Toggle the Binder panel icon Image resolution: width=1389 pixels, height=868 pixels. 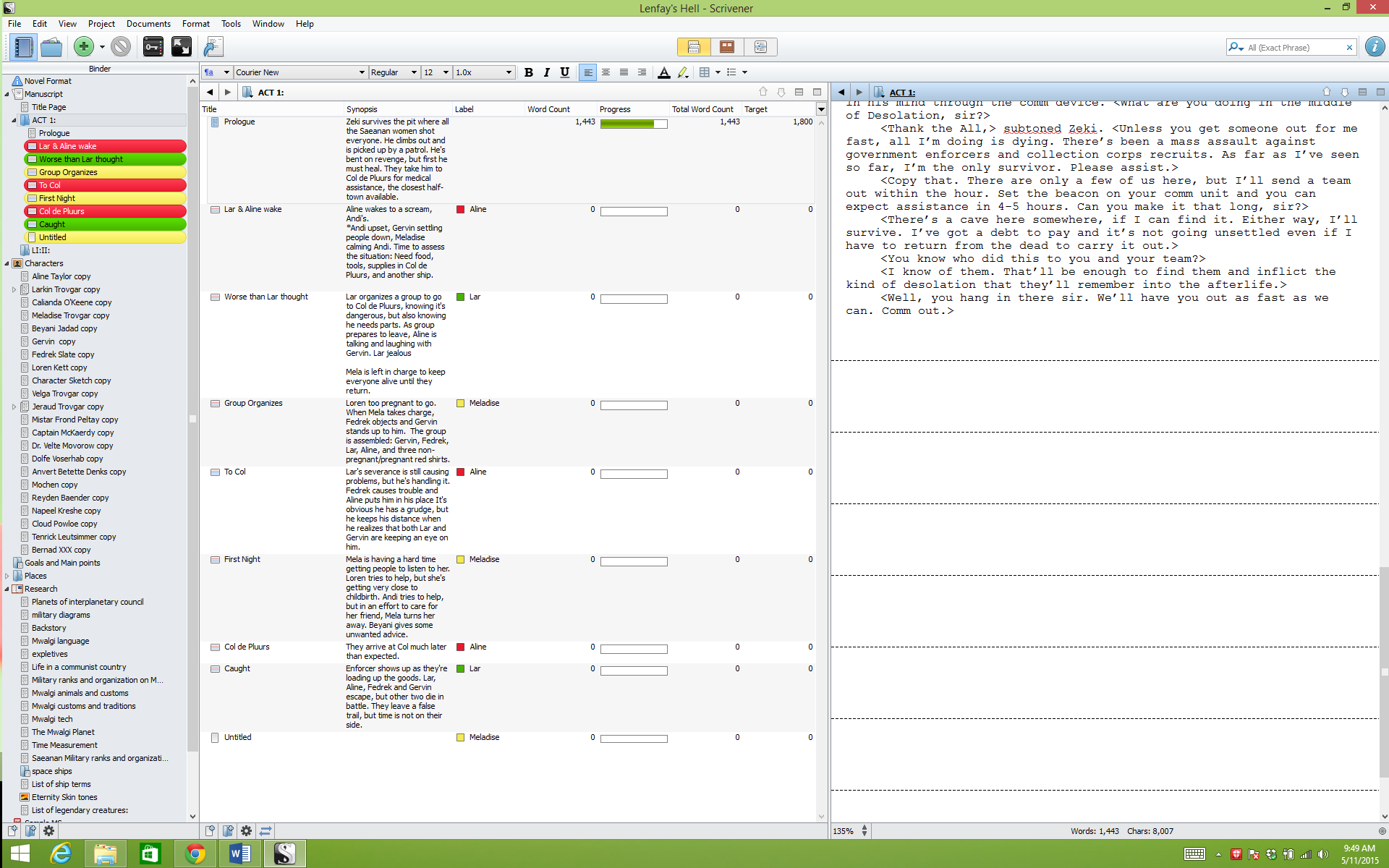pyautogui.click(x=23, y=47)
